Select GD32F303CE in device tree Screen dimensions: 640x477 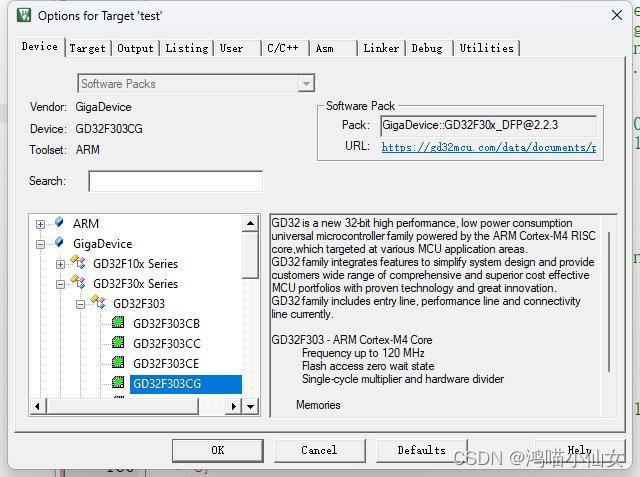click(x=166, y=364)
